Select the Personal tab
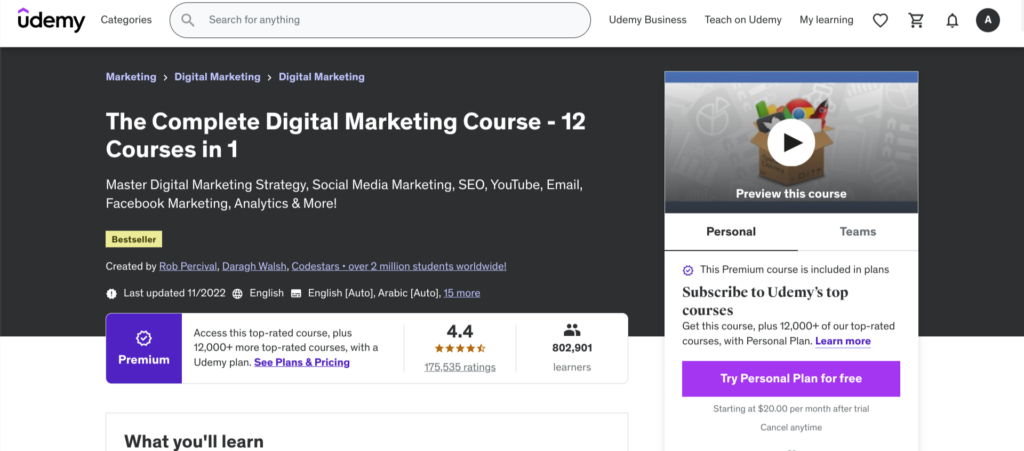Screen dimensions: 1024x451 (x=731, y=231)
